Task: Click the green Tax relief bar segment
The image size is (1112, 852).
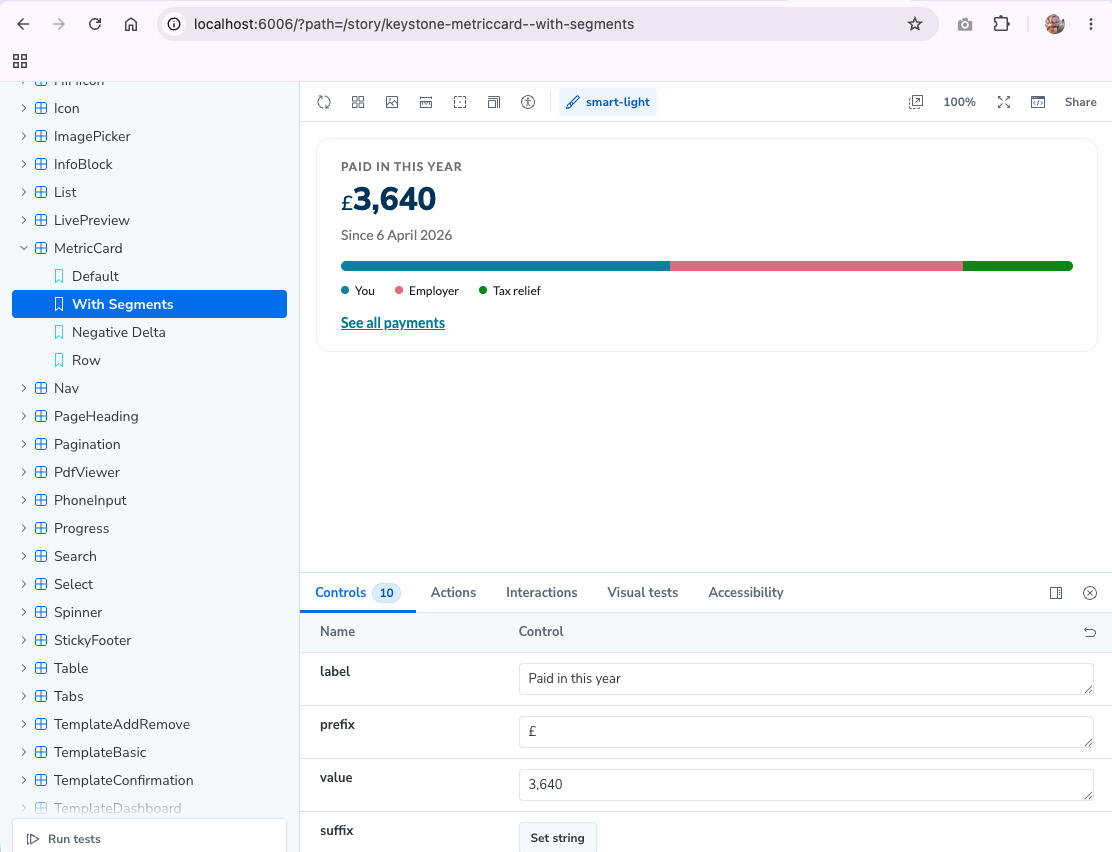Action: click(x=1018, y=266)
